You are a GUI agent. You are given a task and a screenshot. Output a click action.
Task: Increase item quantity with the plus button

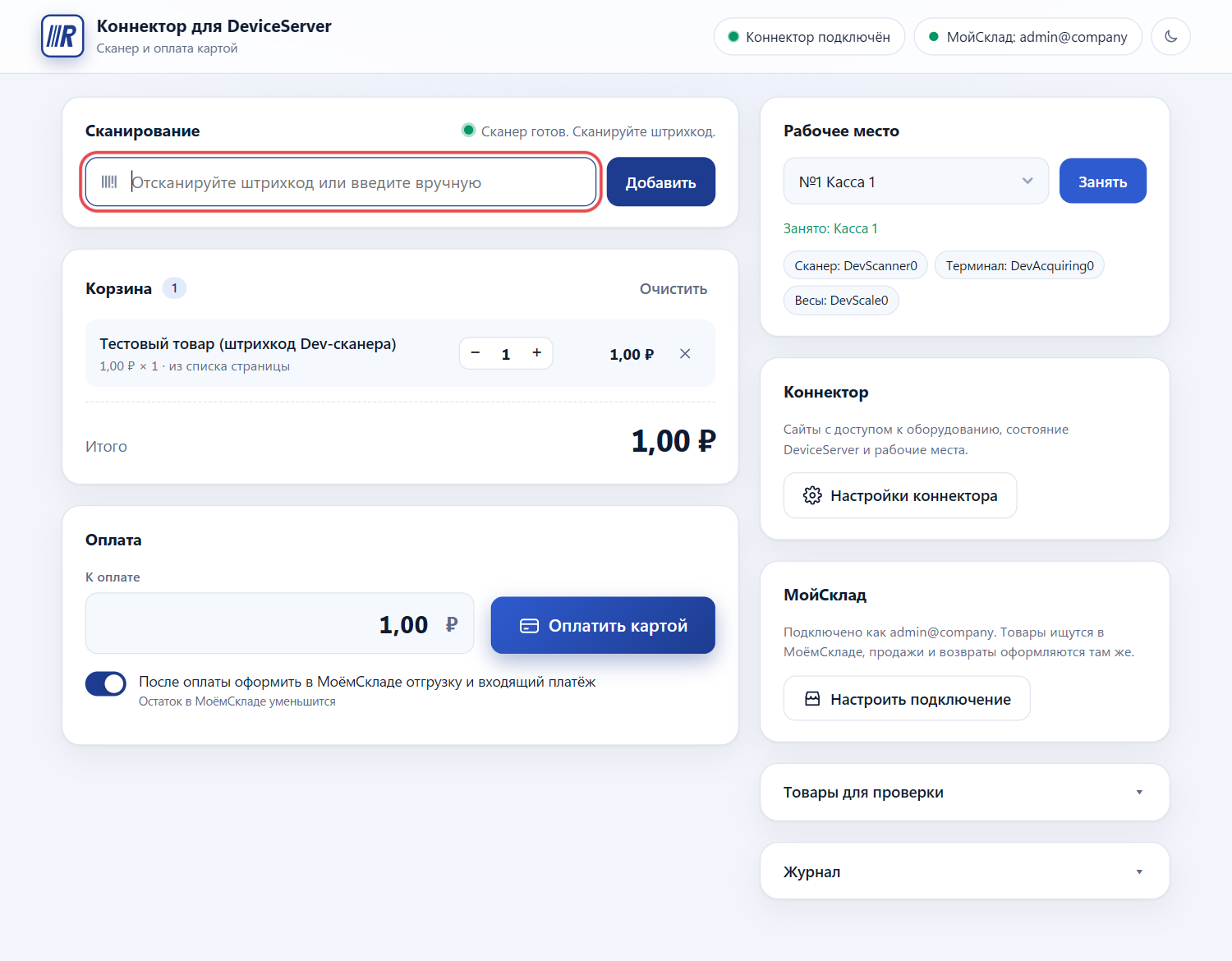[537, 353]
